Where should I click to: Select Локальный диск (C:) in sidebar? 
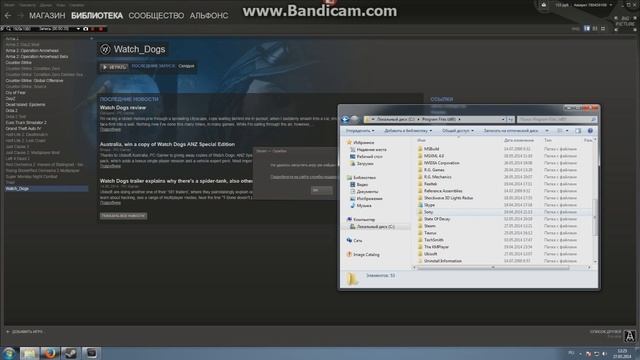click(x=372, y=227)
